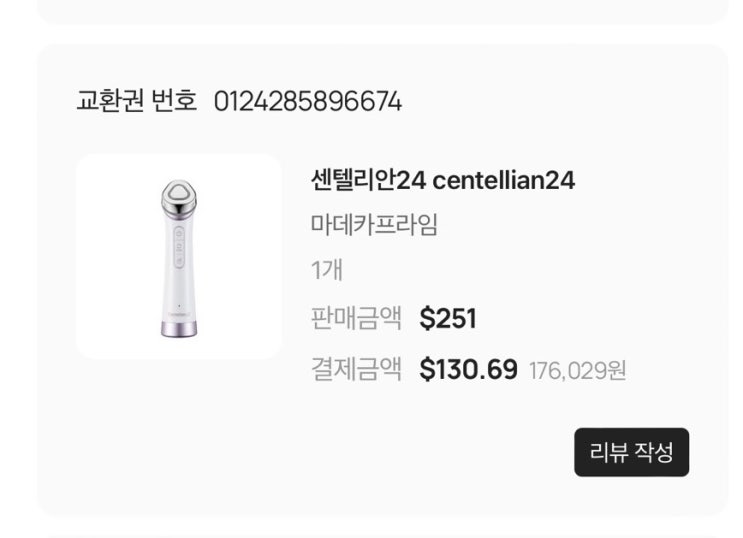The height and width of the screenshot is (538, 743).
Task: Click voucher number 0124285896674
Action: pos(308,101)
